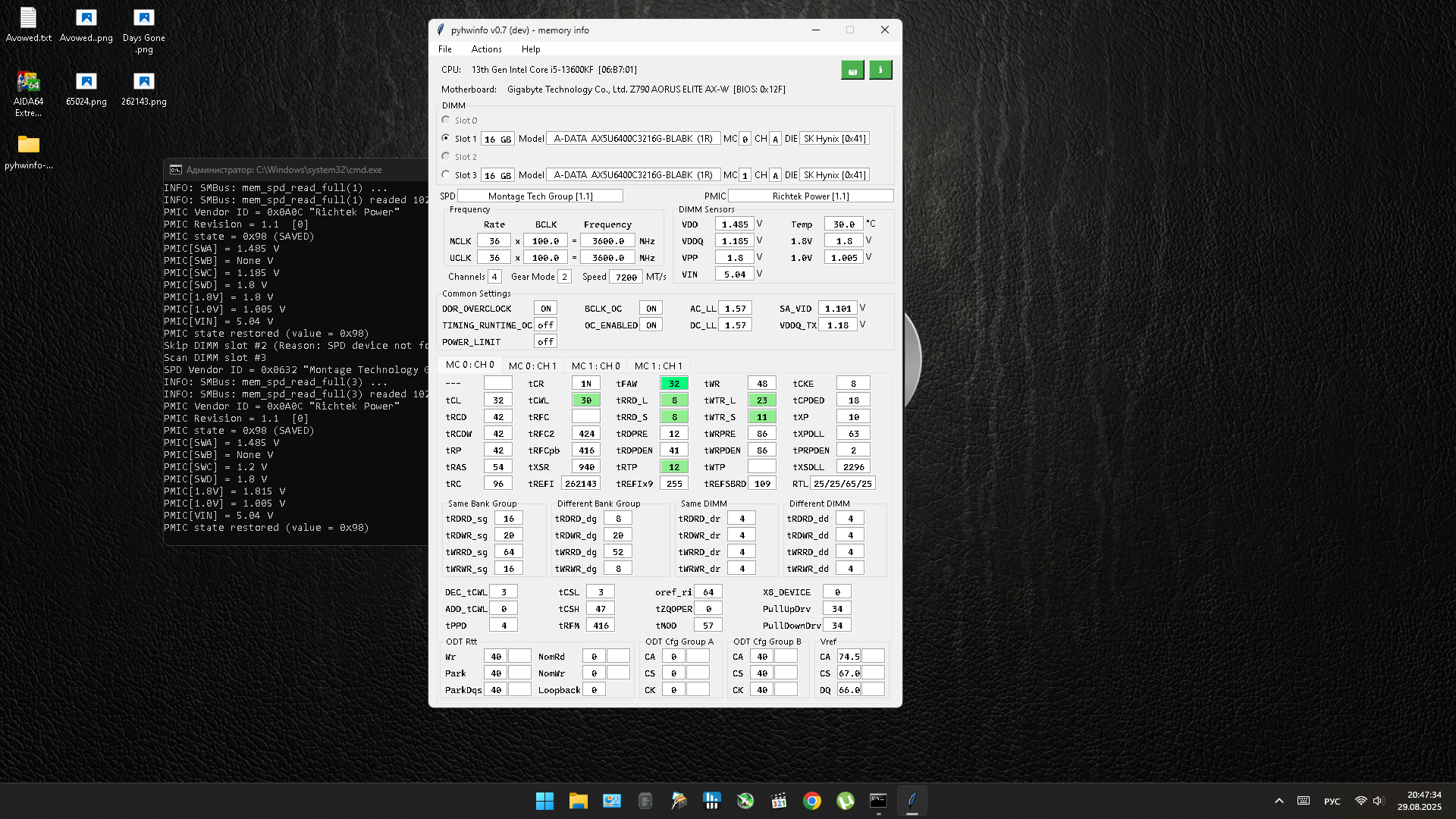
Task: Select the Slot 1 radio button
Action: (446, 138)
